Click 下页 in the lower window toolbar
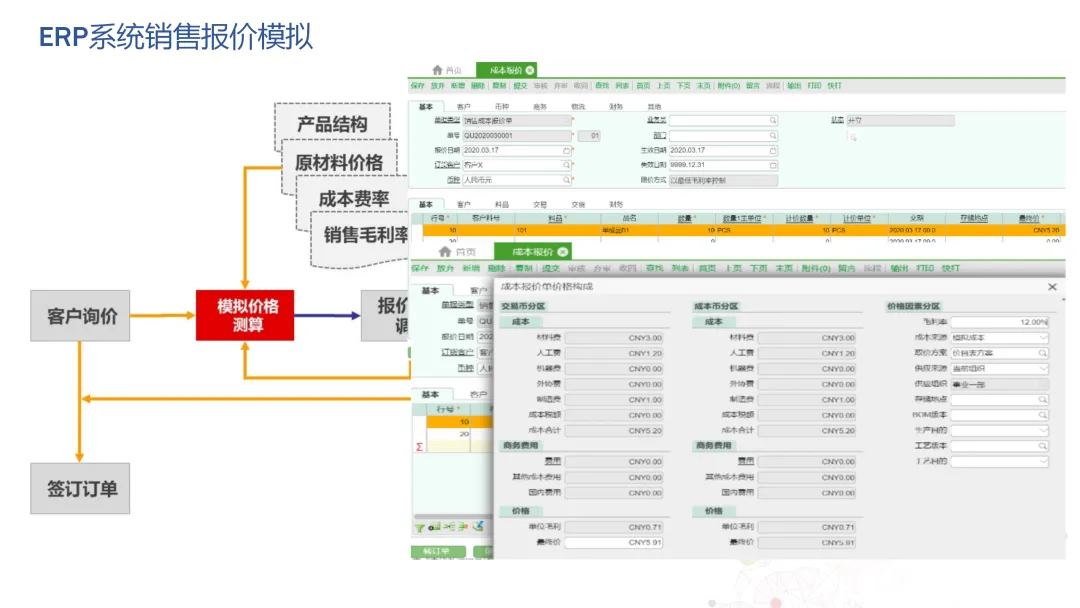 758,269
